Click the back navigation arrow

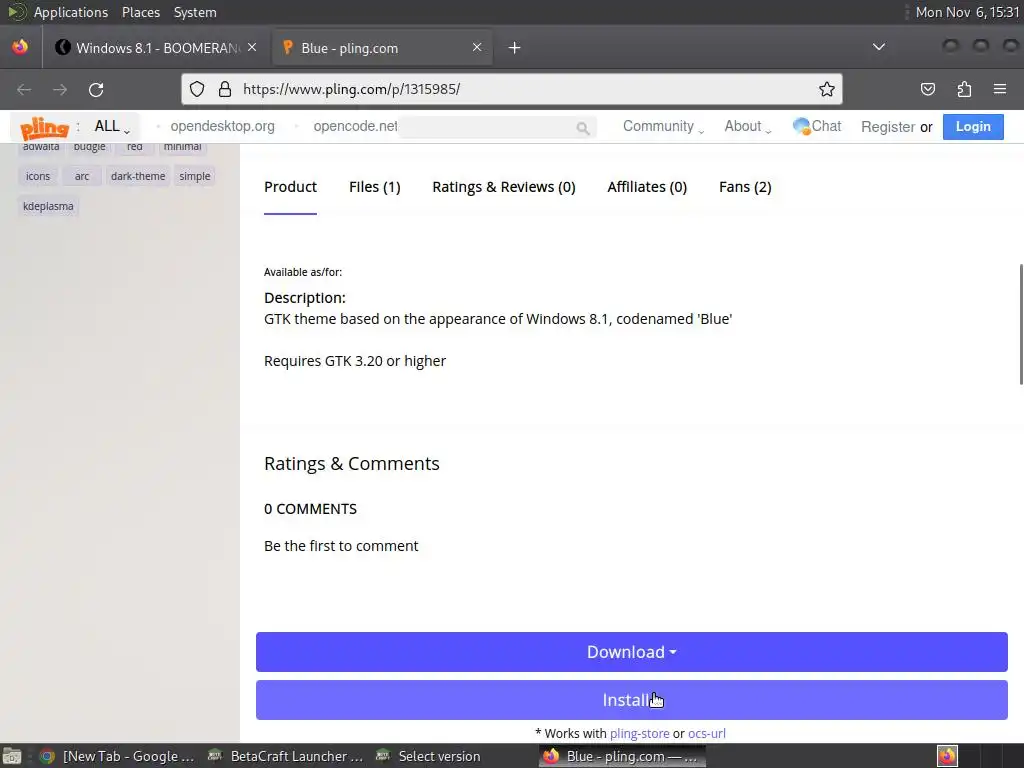click(x=24, y=89)
